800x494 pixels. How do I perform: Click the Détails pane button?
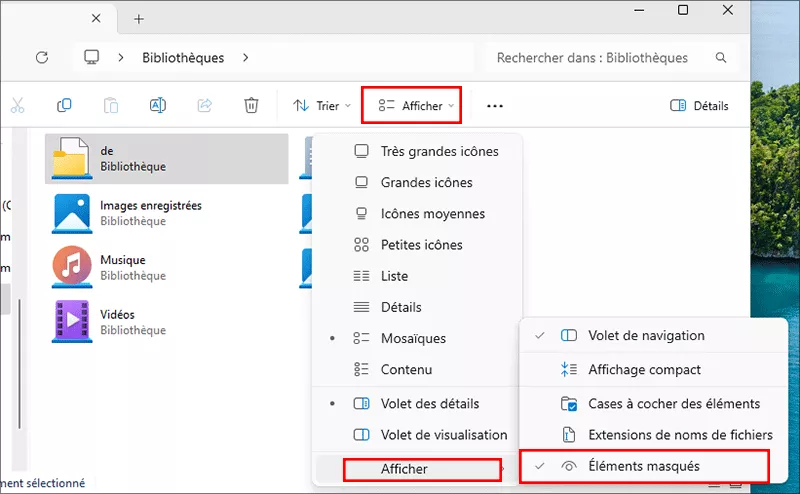pyautogui.click(x=699, y=105)
